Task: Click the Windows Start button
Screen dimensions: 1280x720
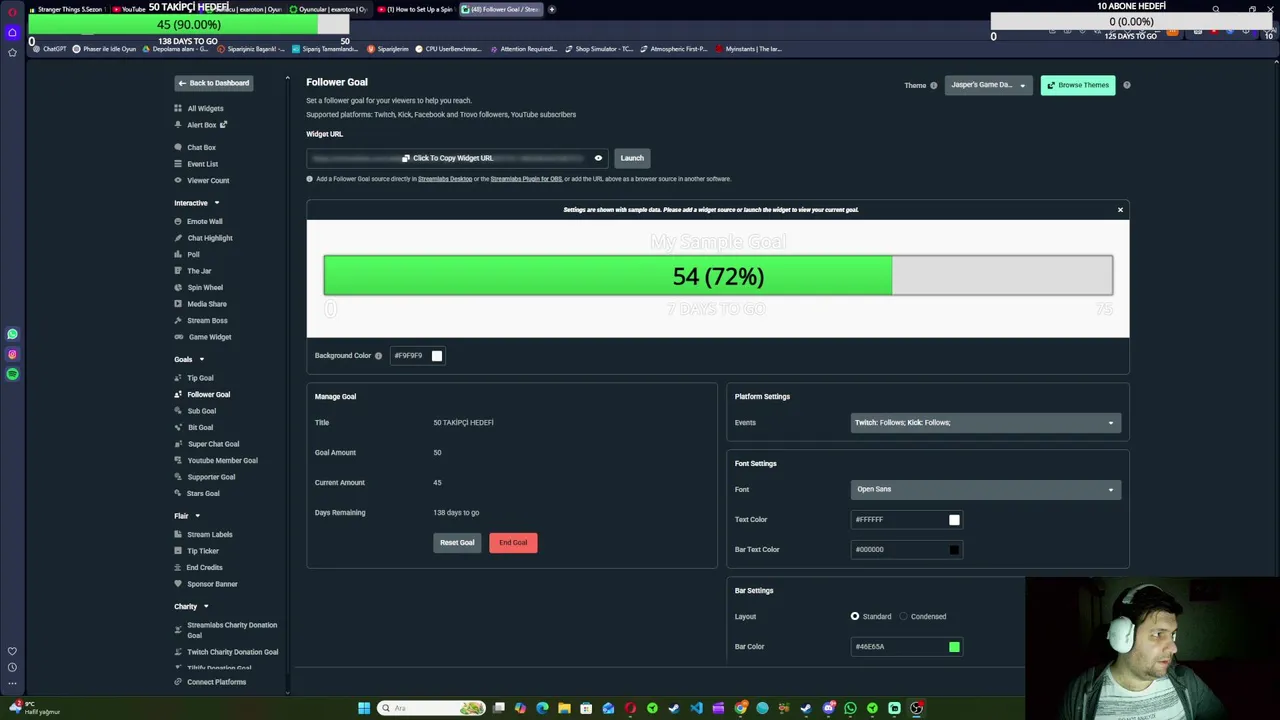Action: pyautogui.click(x=364, y=708)
